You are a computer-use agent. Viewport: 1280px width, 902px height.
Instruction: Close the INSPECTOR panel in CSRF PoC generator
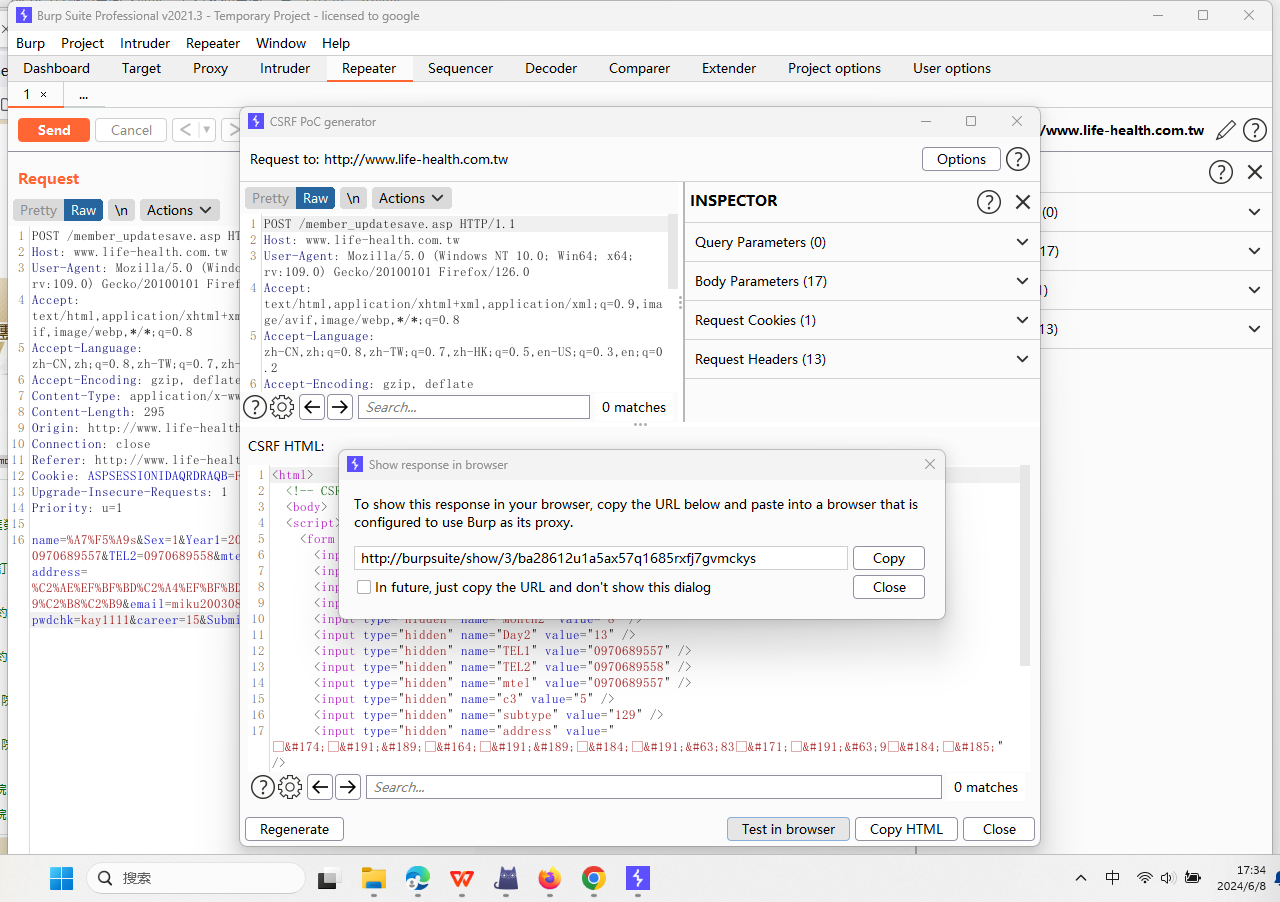(1022, 202)
